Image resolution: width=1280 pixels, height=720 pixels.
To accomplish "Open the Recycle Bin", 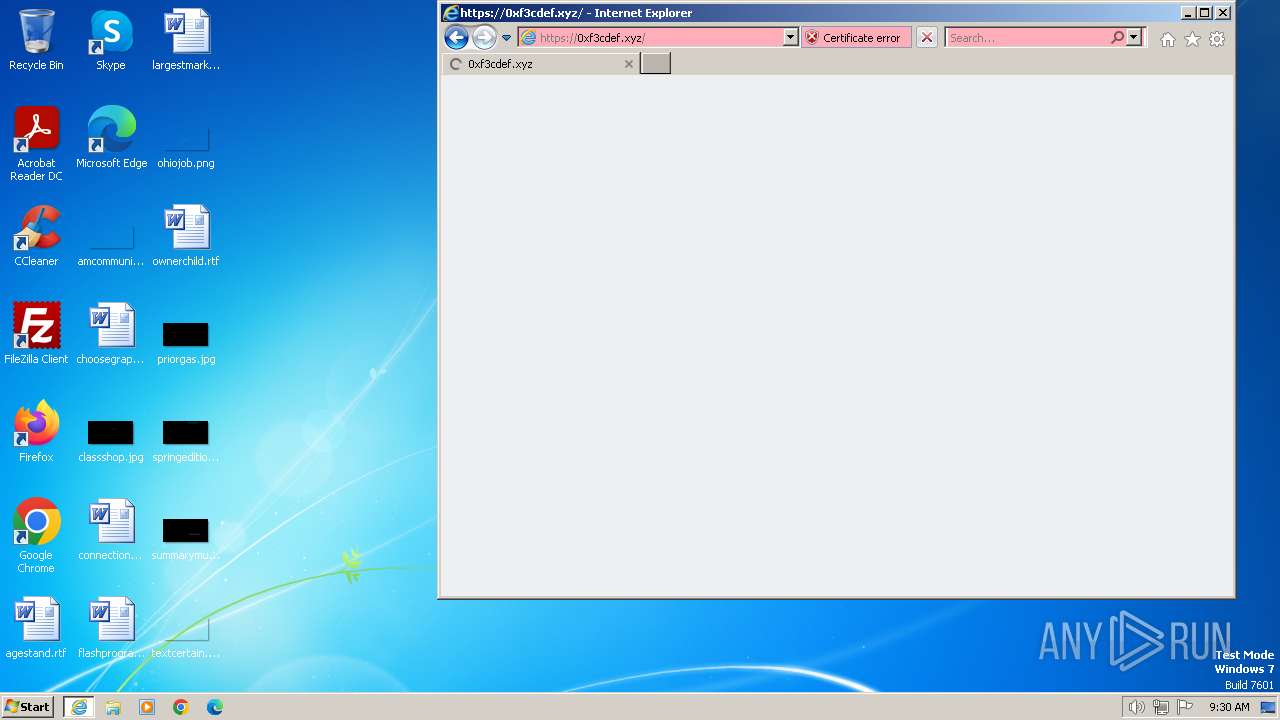I will pyautogui.click(x=36, y=40).
